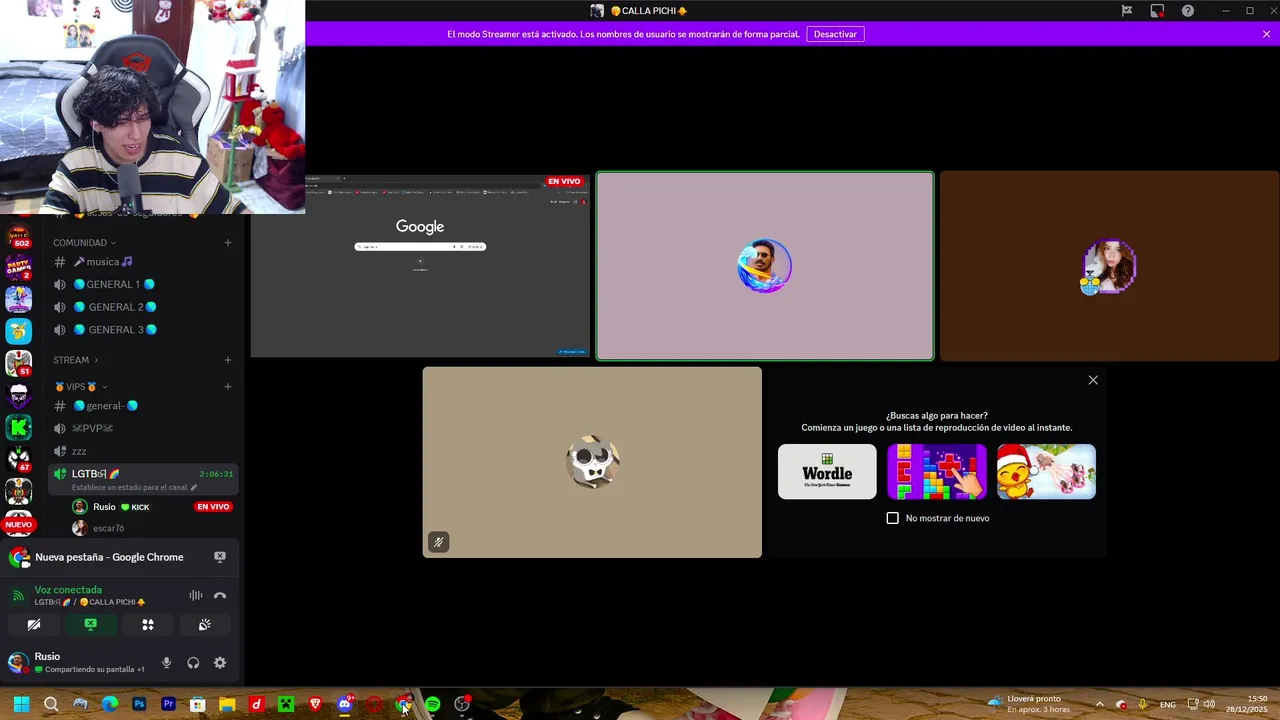Join the GENERAL 3 voice channel
The image size is (1280, 720).
point(143,330)
